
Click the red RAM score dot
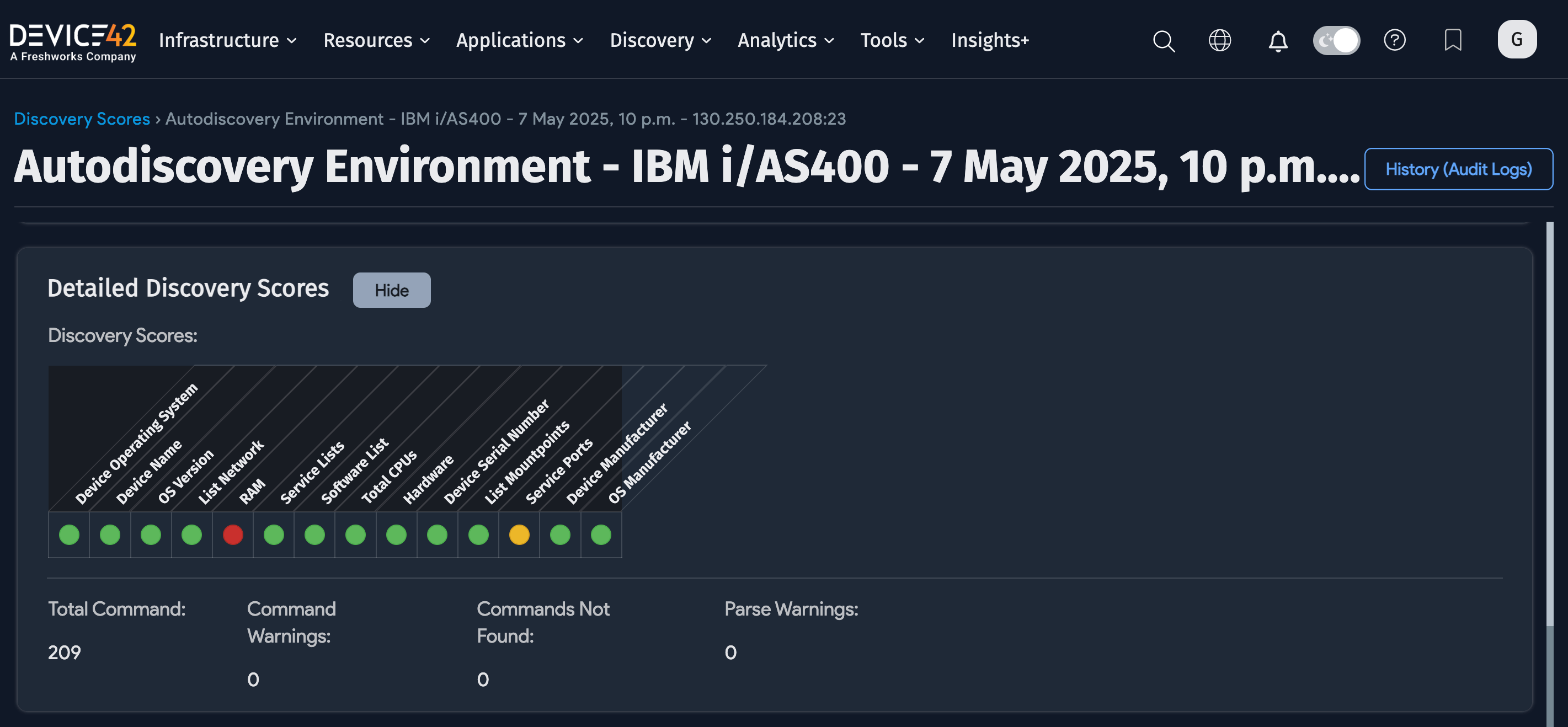(232, 534)
